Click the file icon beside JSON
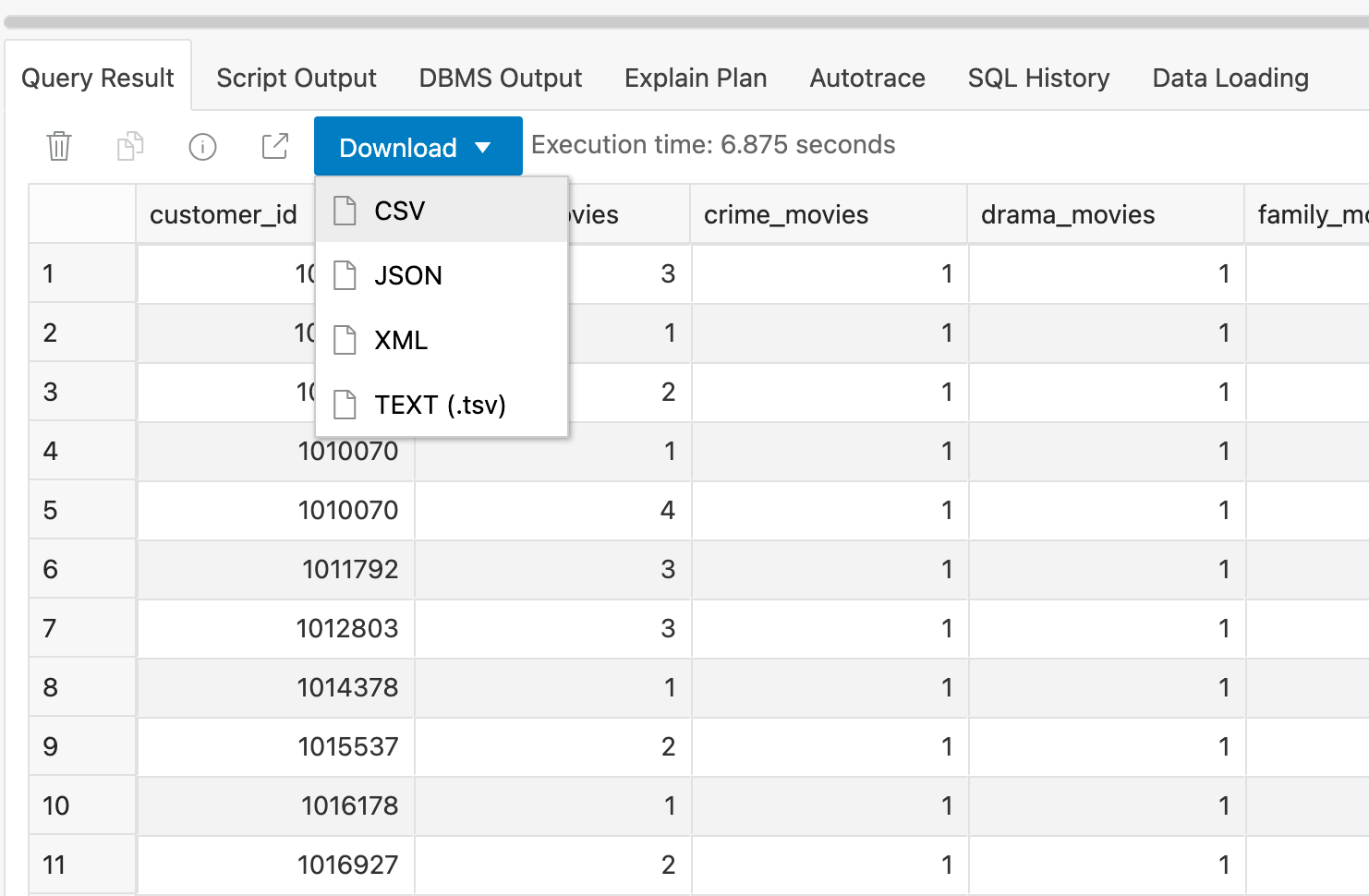 point(345,275)
